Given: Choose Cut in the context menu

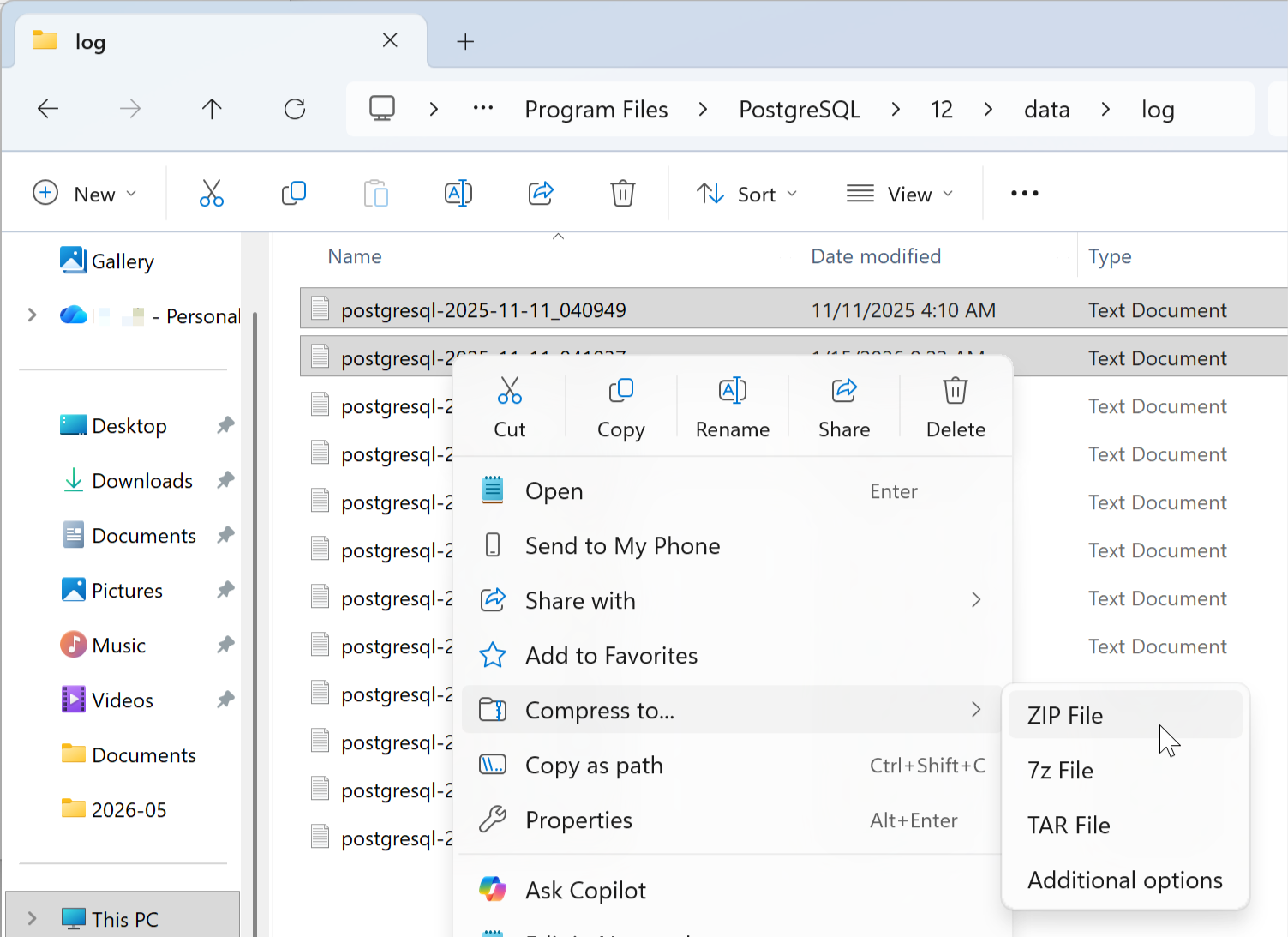Looking at the screenshot, I should point(510,407).
